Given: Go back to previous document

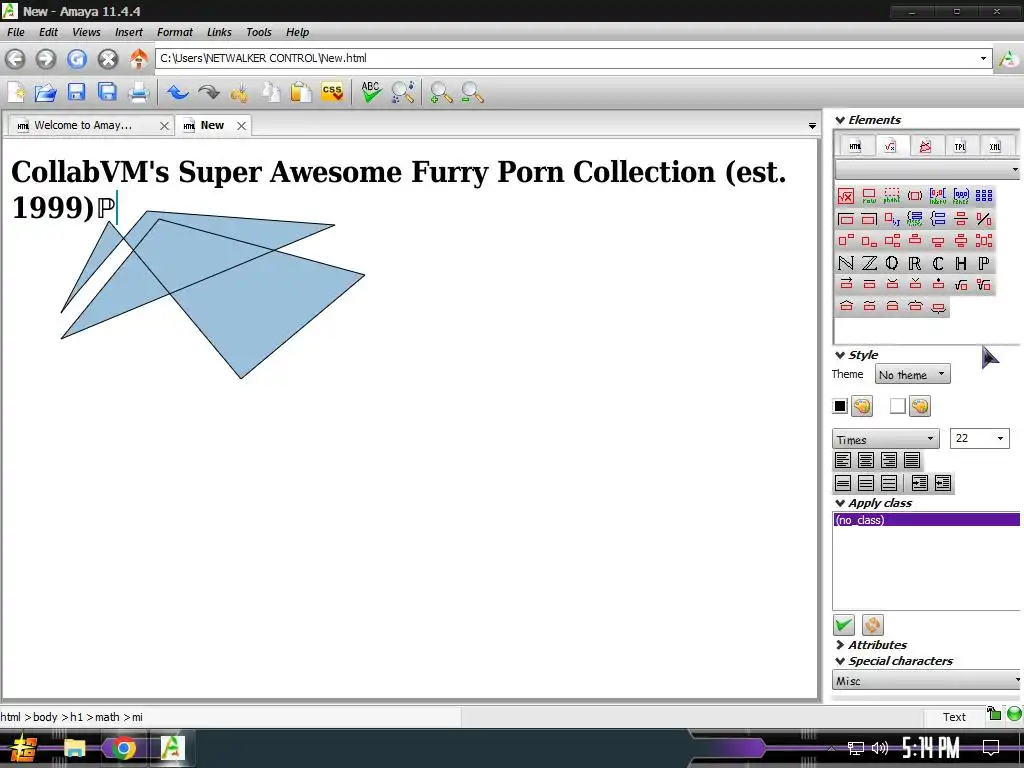Looking at the screenshot, I should coord(15,59).
